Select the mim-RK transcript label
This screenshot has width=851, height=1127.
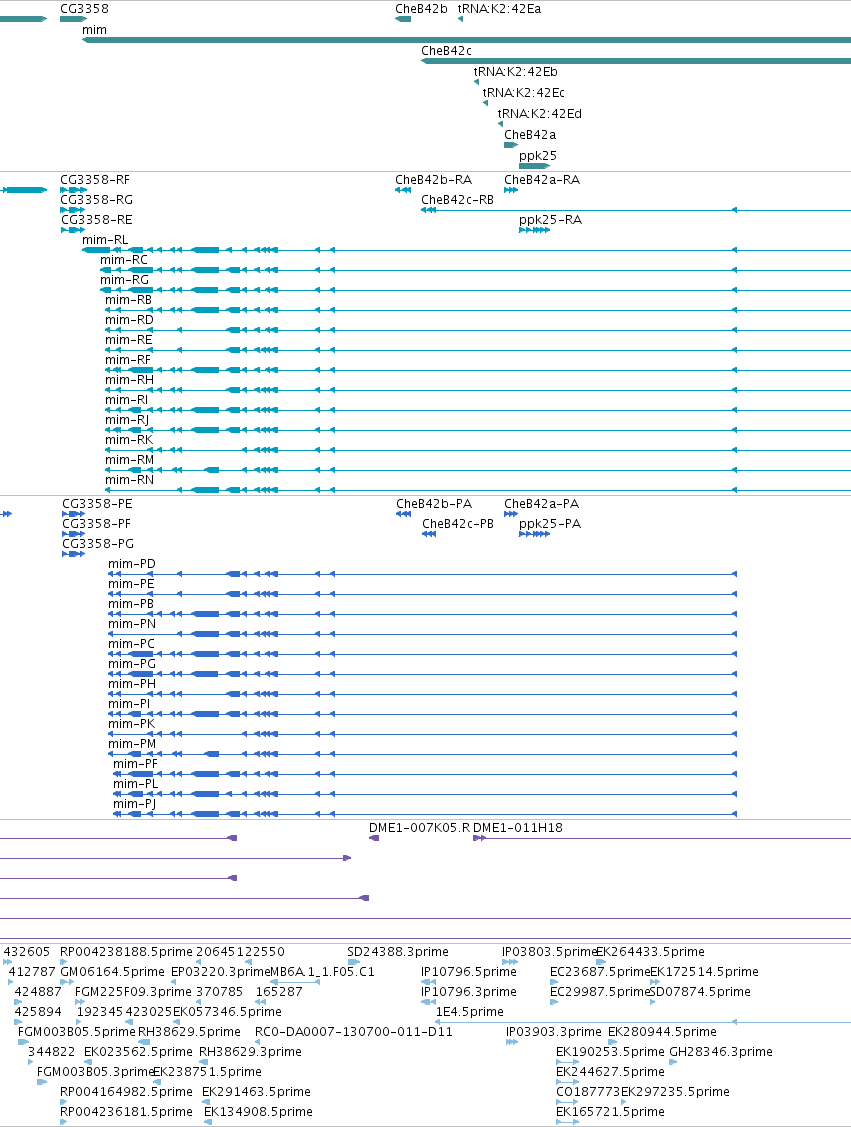(129, 439)
